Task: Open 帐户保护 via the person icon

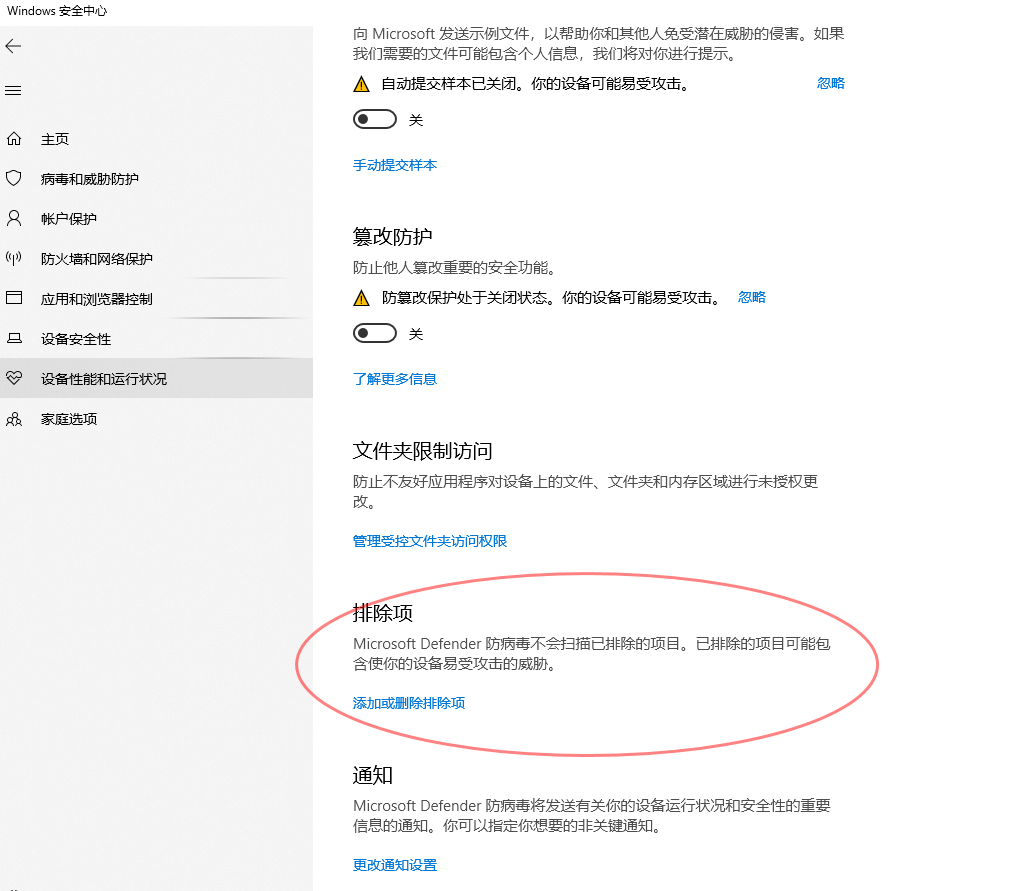Action: pos(14,219)
